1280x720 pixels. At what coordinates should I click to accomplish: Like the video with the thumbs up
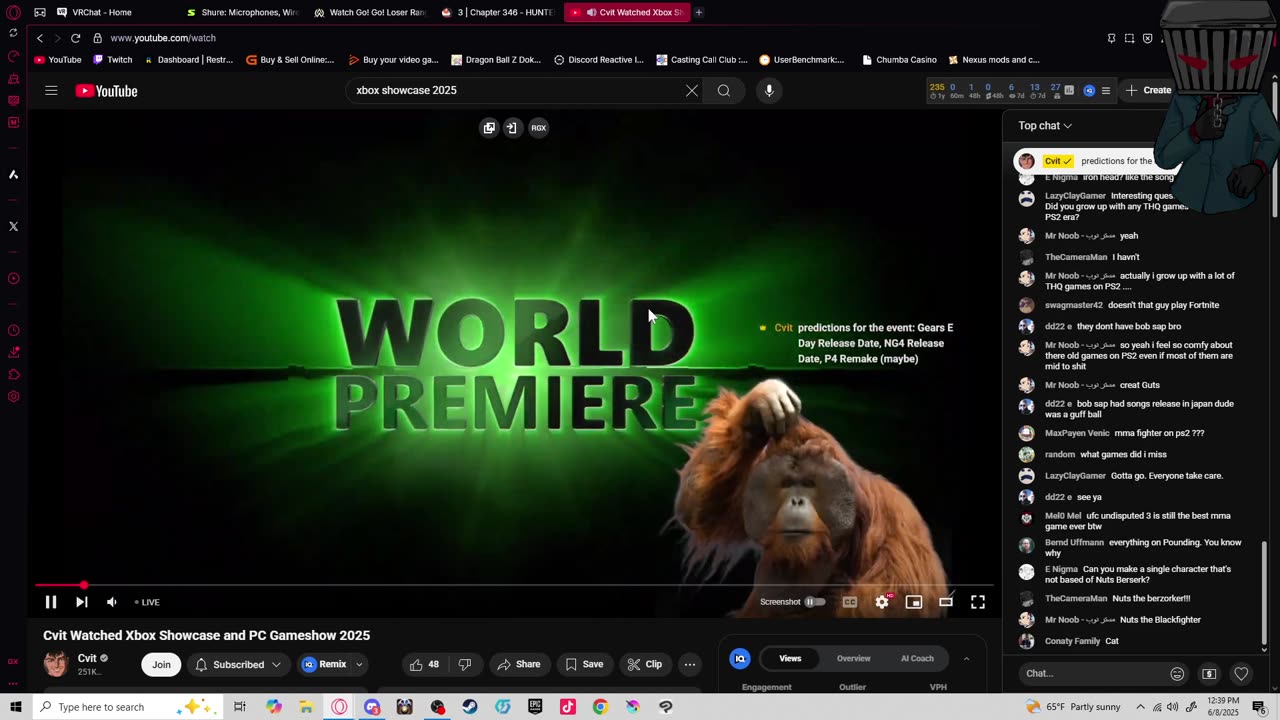(424, 664)
